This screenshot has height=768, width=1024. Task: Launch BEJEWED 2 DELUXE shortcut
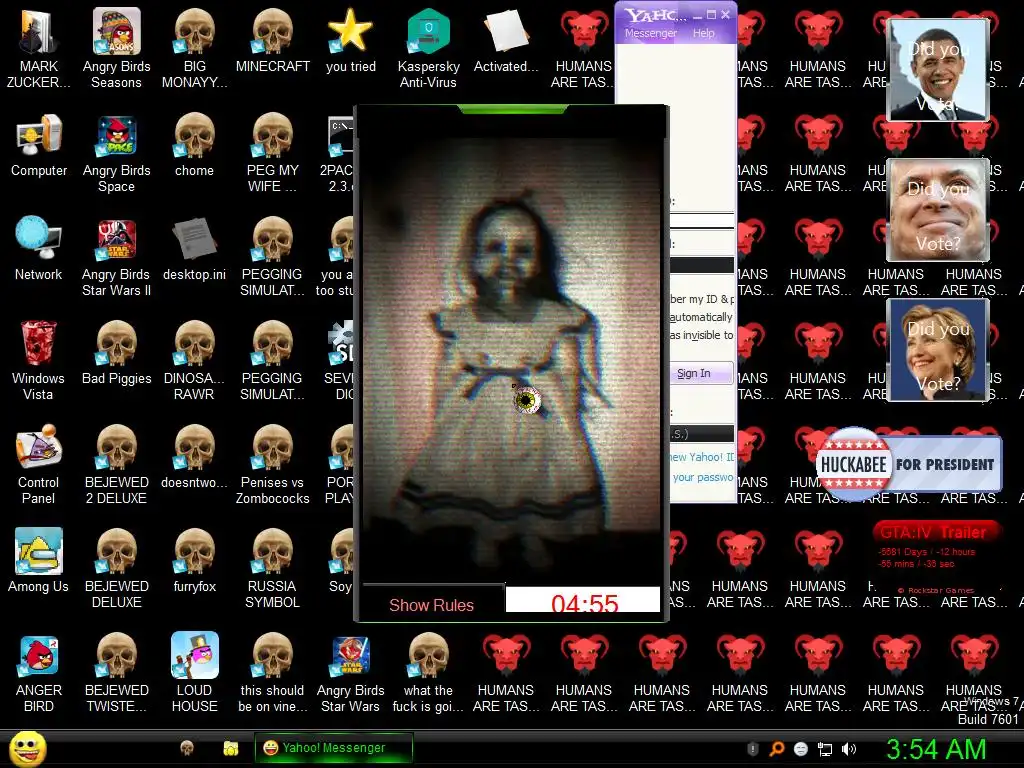(116, 465)
